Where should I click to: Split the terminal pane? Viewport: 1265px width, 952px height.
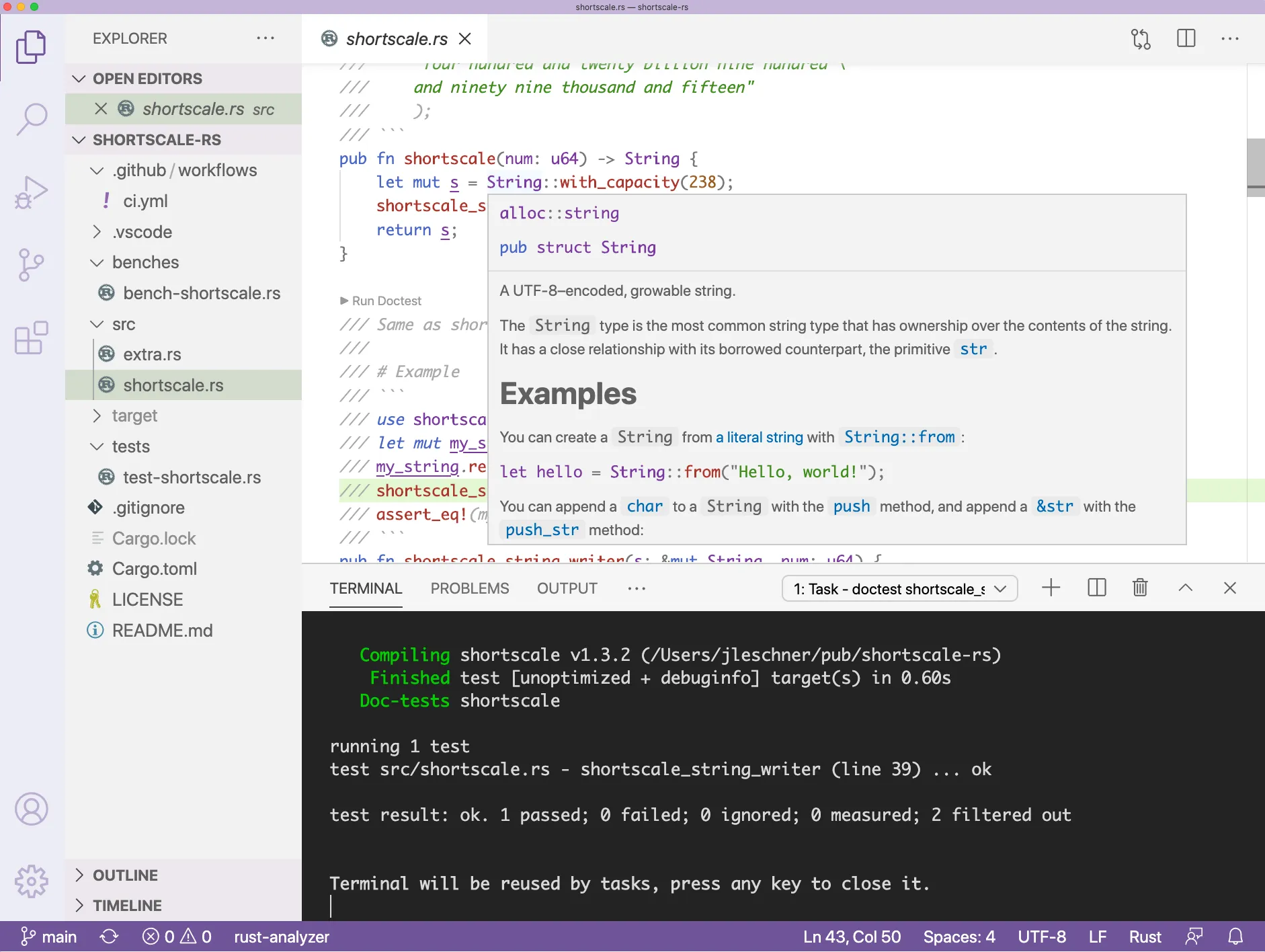click(x=1096, y=588)
